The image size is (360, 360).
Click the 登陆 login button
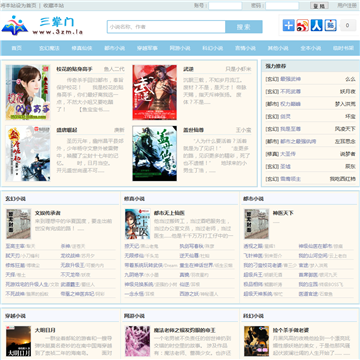(x=319, y=6)
